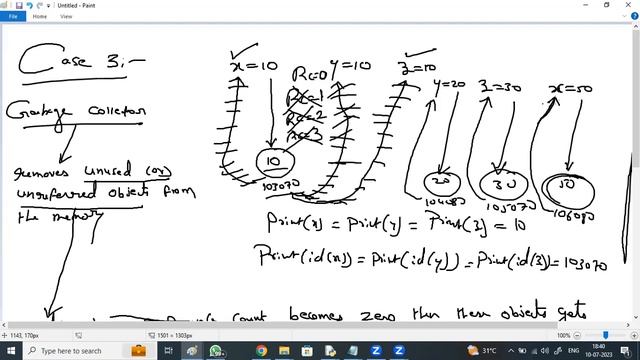Open the second Zoom icon on taskbar

coord(399,351)
